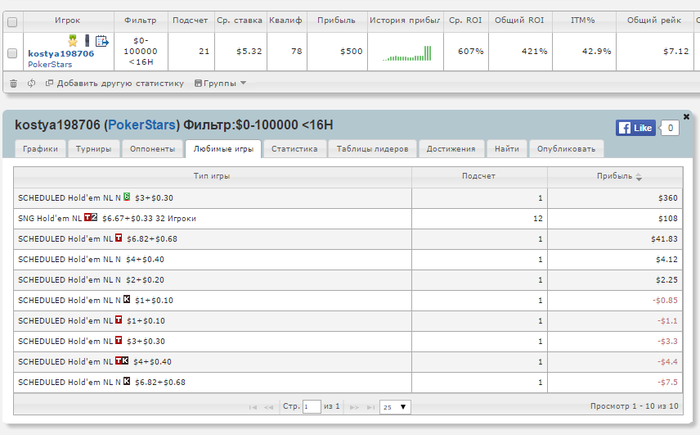Click the Ср. ROI column header
This screenshot has width=700, height=435.
pos(466,21)
